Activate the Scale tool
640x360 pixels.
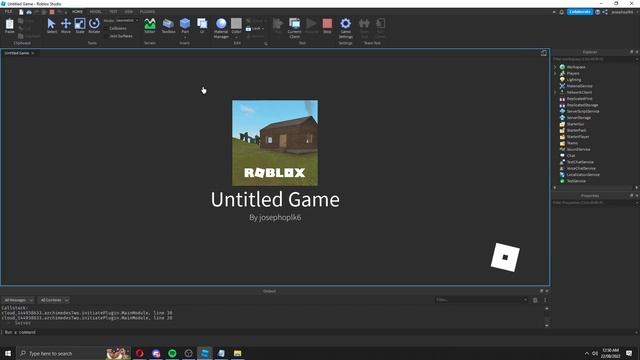tap(80, 25)
